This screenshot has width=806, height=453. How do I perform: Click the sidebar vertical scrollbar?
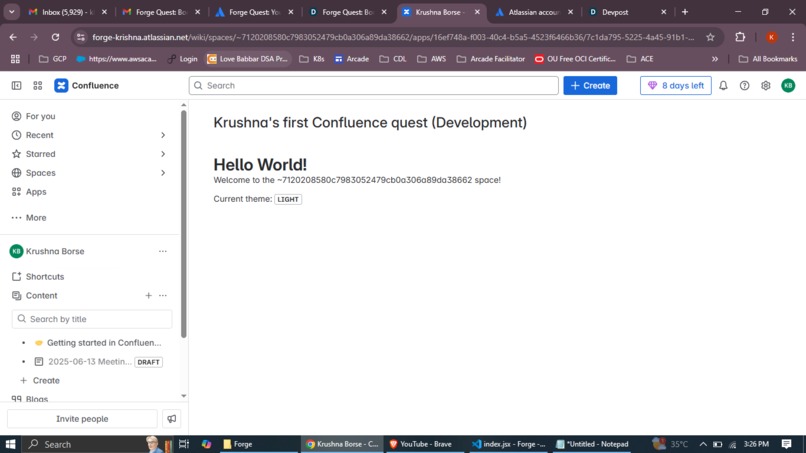184,224
